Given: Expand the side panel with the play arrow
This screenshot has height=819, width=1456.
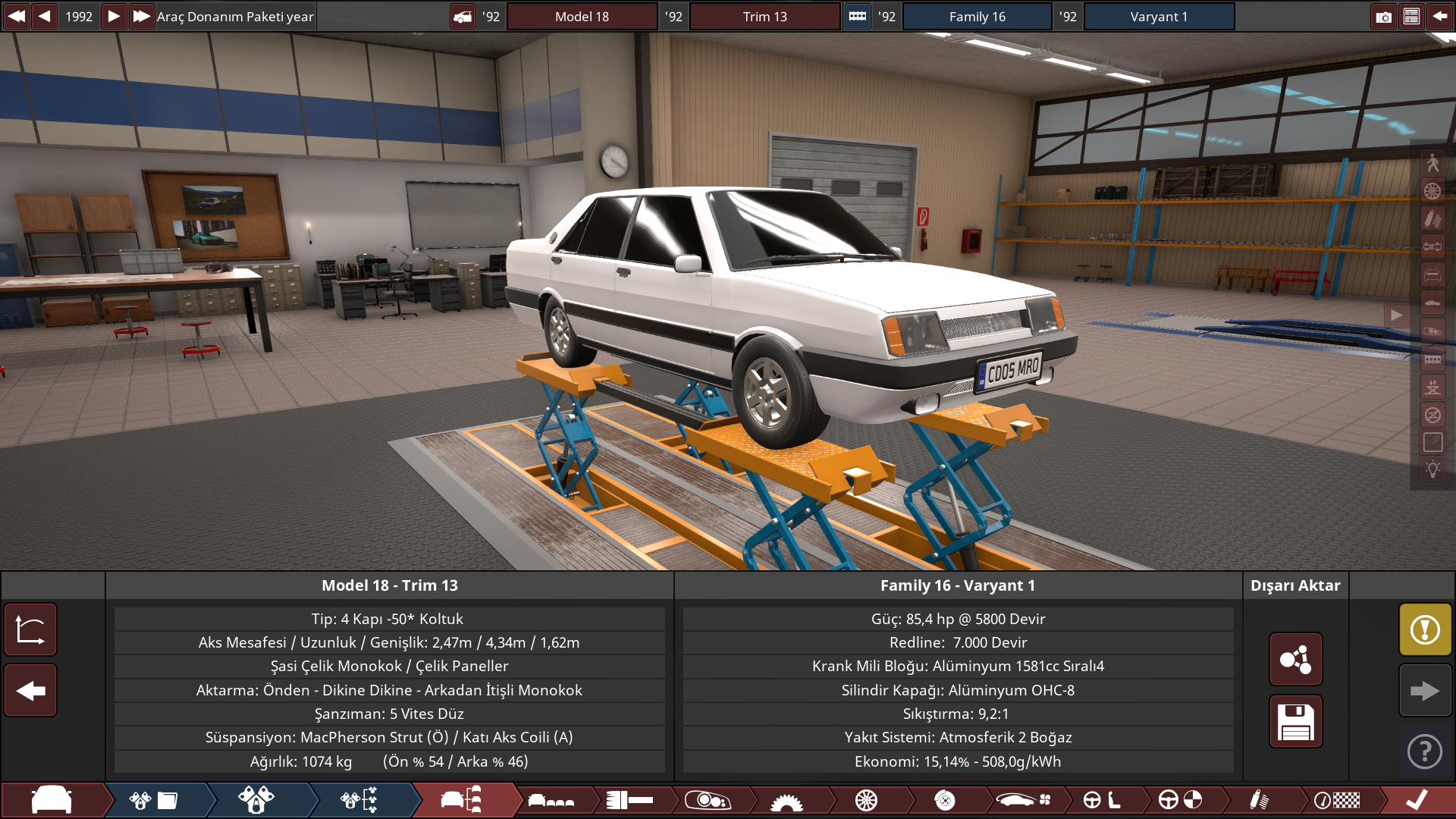Looking at the screenshot, I should pyautogui.click(x=1396, y=315).
